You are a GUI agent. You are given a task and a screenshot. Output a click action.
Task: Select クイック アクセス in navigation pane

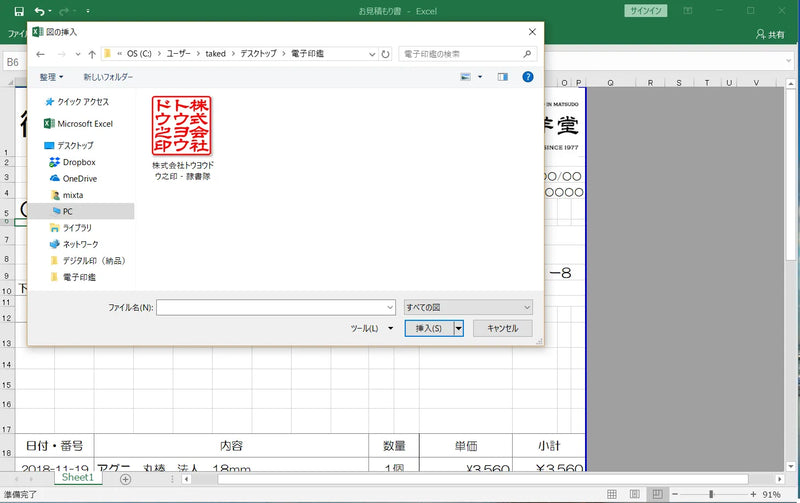point(78,102)
